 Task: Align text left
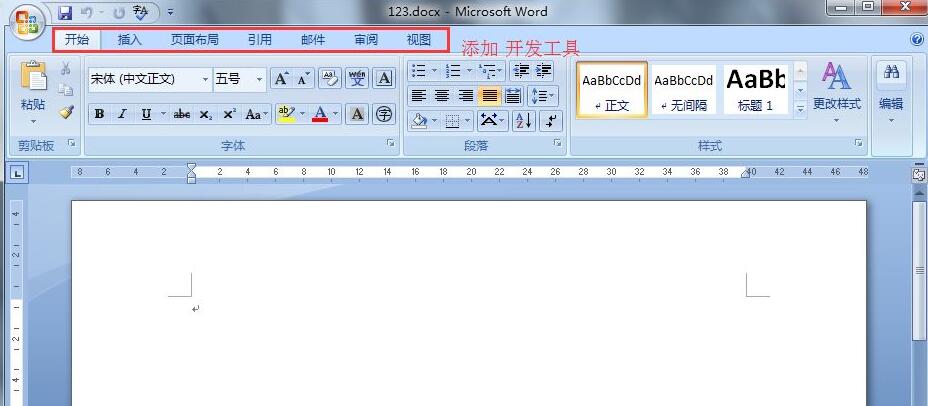418,95
